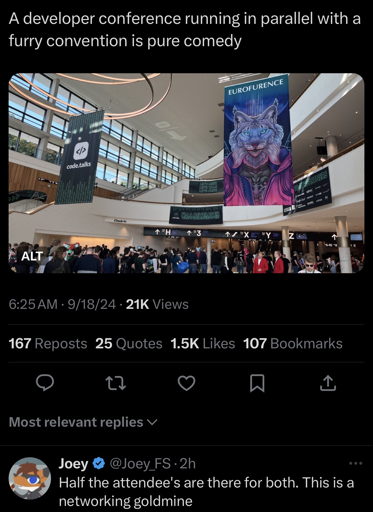Open the Joey display name

click(x=74, y=464)
